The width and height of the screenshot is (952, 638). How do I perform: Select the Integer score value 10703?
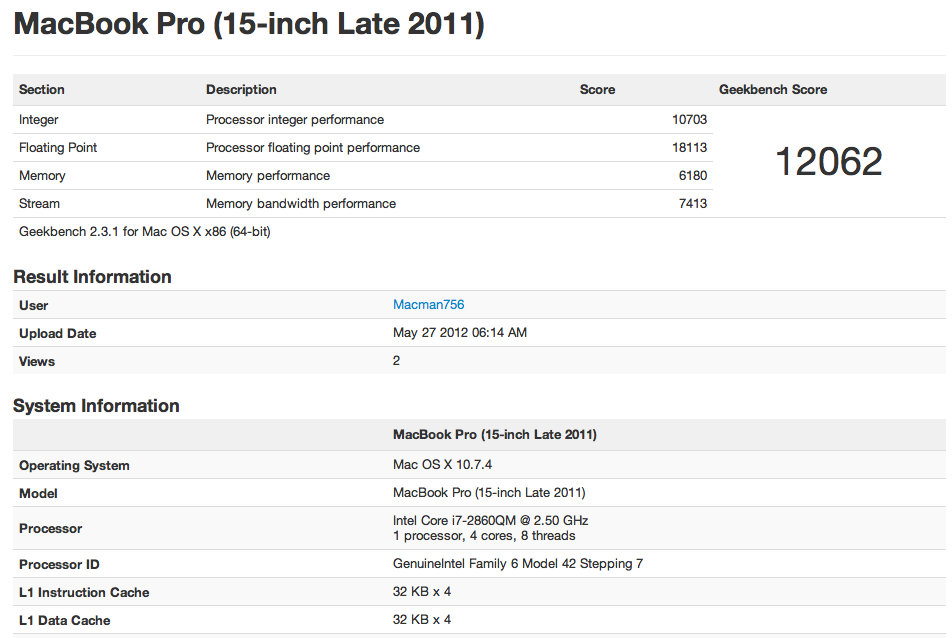coord(689,120)
